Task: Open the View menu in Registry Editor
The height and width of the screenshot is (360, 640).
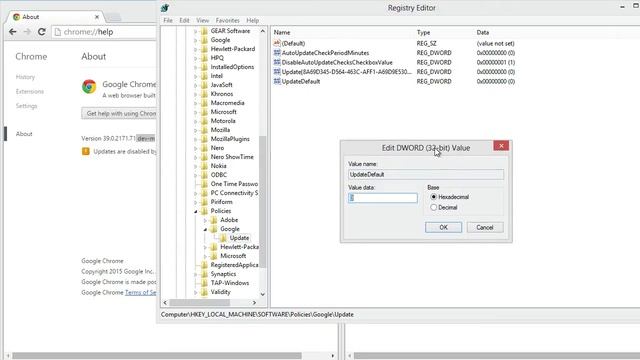Action: [x=202, y=20]
